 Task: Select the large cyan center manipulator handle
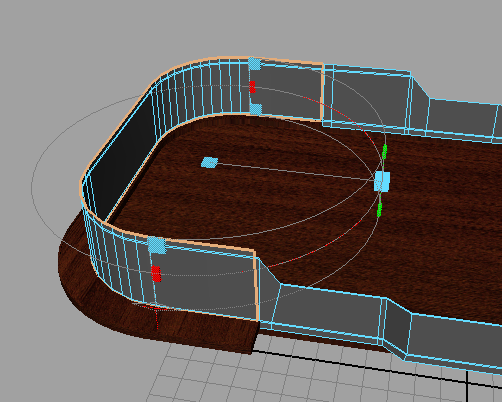click(382, 182)
